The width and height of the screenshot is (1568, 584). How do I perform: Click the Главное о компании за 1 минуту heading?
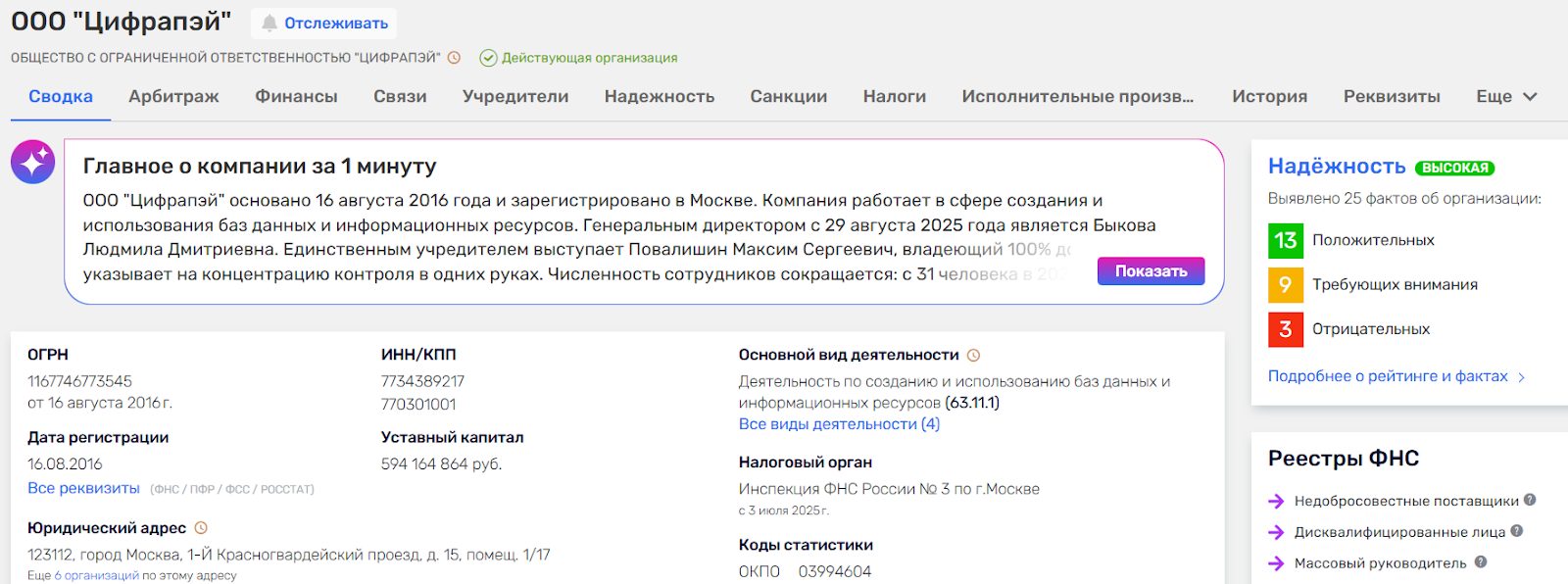[260, 166]
